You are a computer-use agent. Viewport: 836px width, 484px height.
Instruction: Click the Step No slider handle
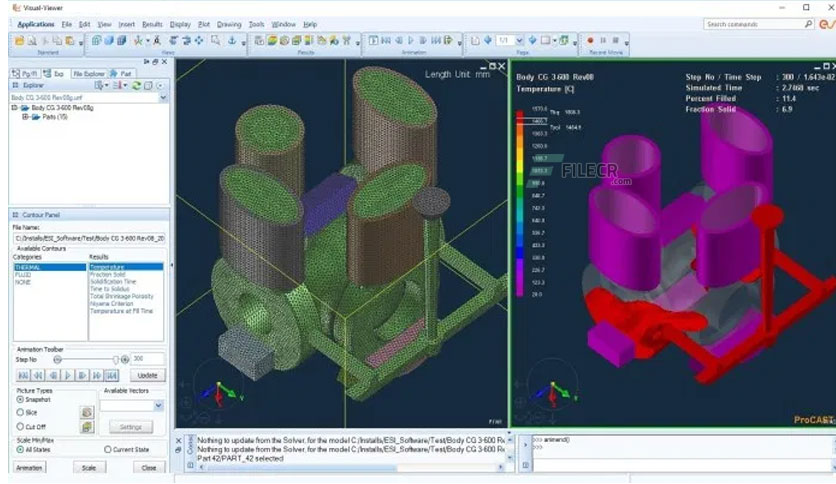coord(115,360)
